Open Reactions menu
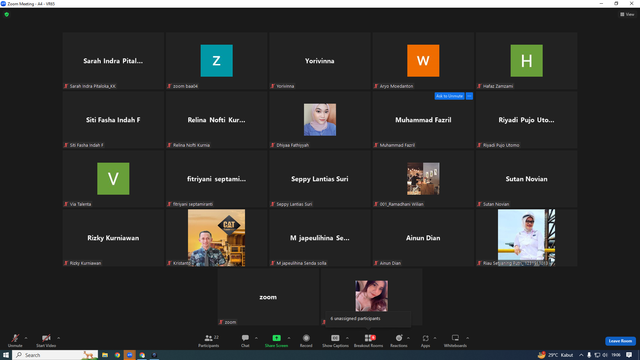This screenshot has width=640, height=360. (399, 340)
